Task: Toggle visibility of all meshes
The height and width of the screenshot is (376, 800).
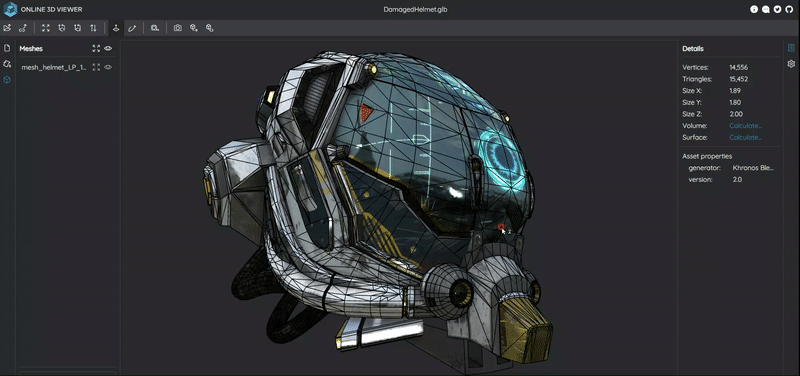Action: coord(108,48)
